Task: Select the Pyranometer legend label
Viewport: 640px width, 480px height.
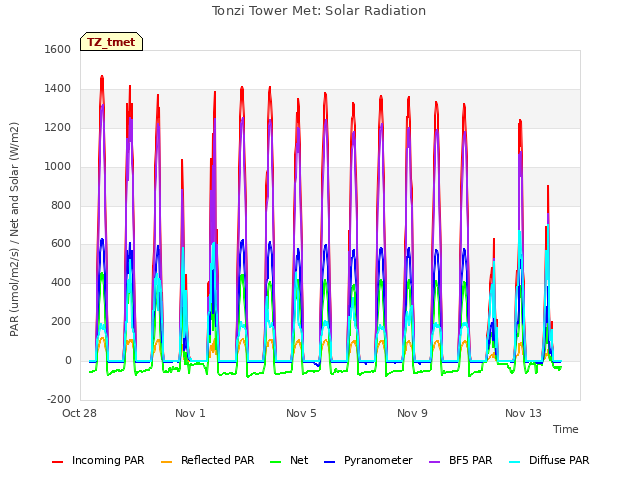Action: (378, 460)
